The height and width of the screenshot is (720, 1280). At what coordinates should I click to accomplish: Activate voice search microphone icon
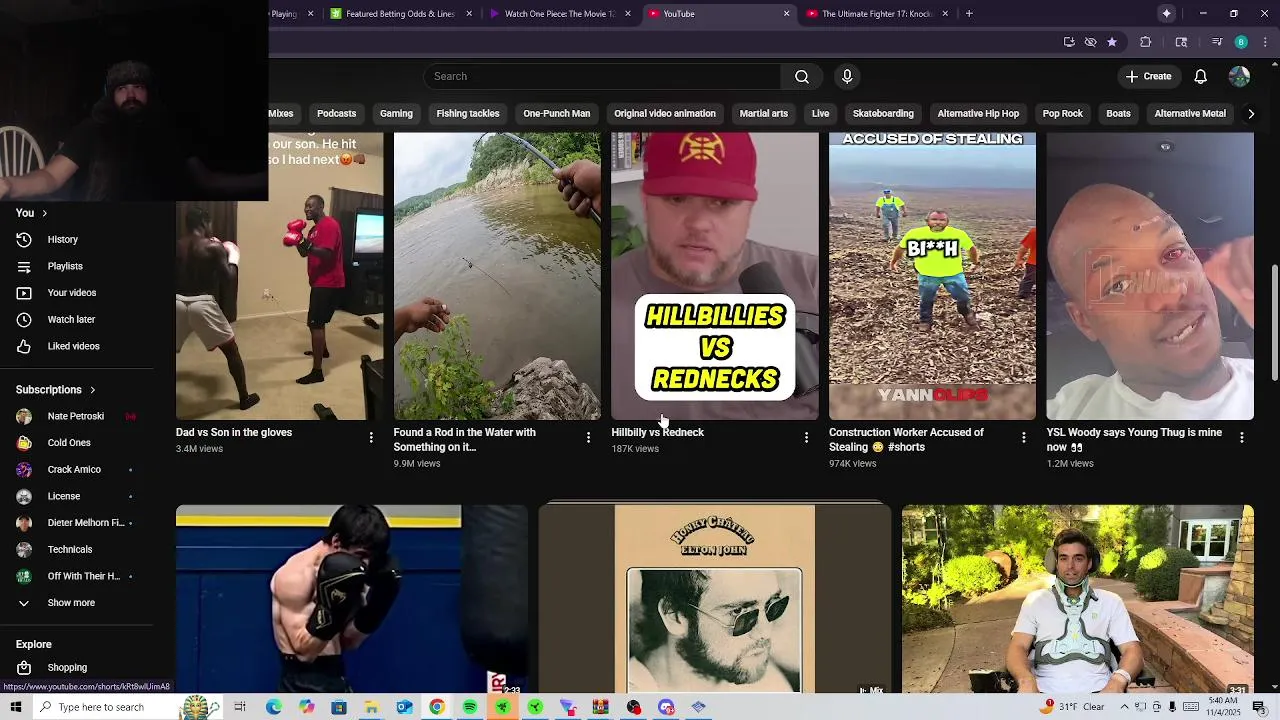point(847,77)
